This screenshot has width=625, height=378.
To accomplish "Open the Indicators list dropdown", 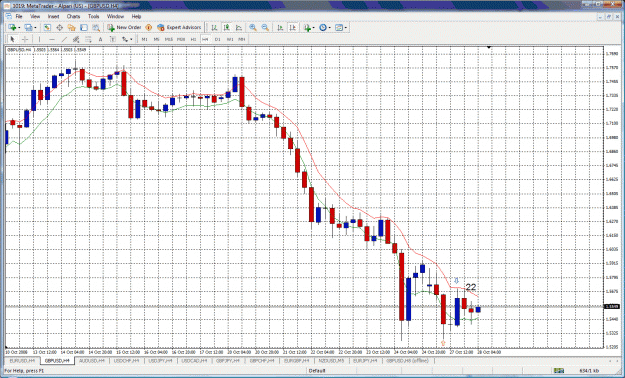I will tap(309, 28).
